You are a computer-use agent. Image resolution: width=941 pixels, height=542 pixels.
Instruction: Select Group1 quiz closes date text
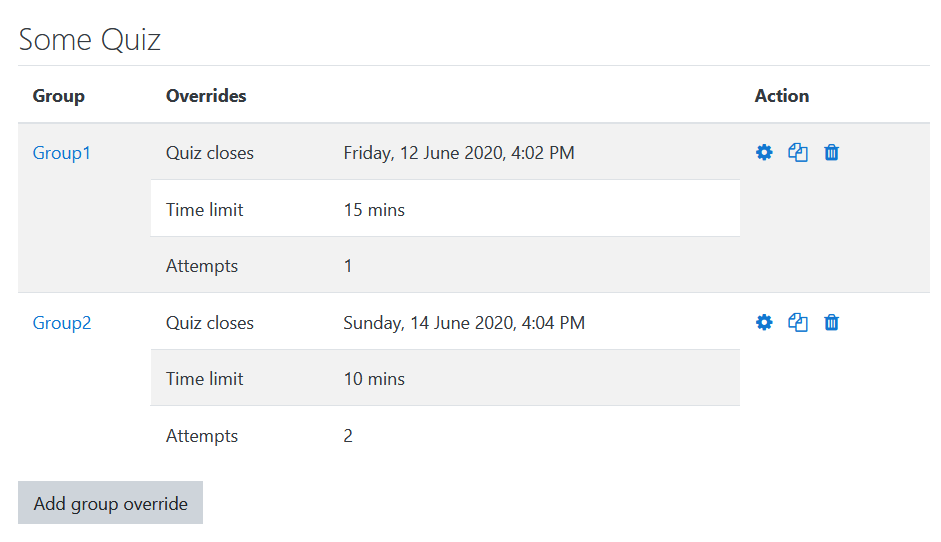(459, 153)
